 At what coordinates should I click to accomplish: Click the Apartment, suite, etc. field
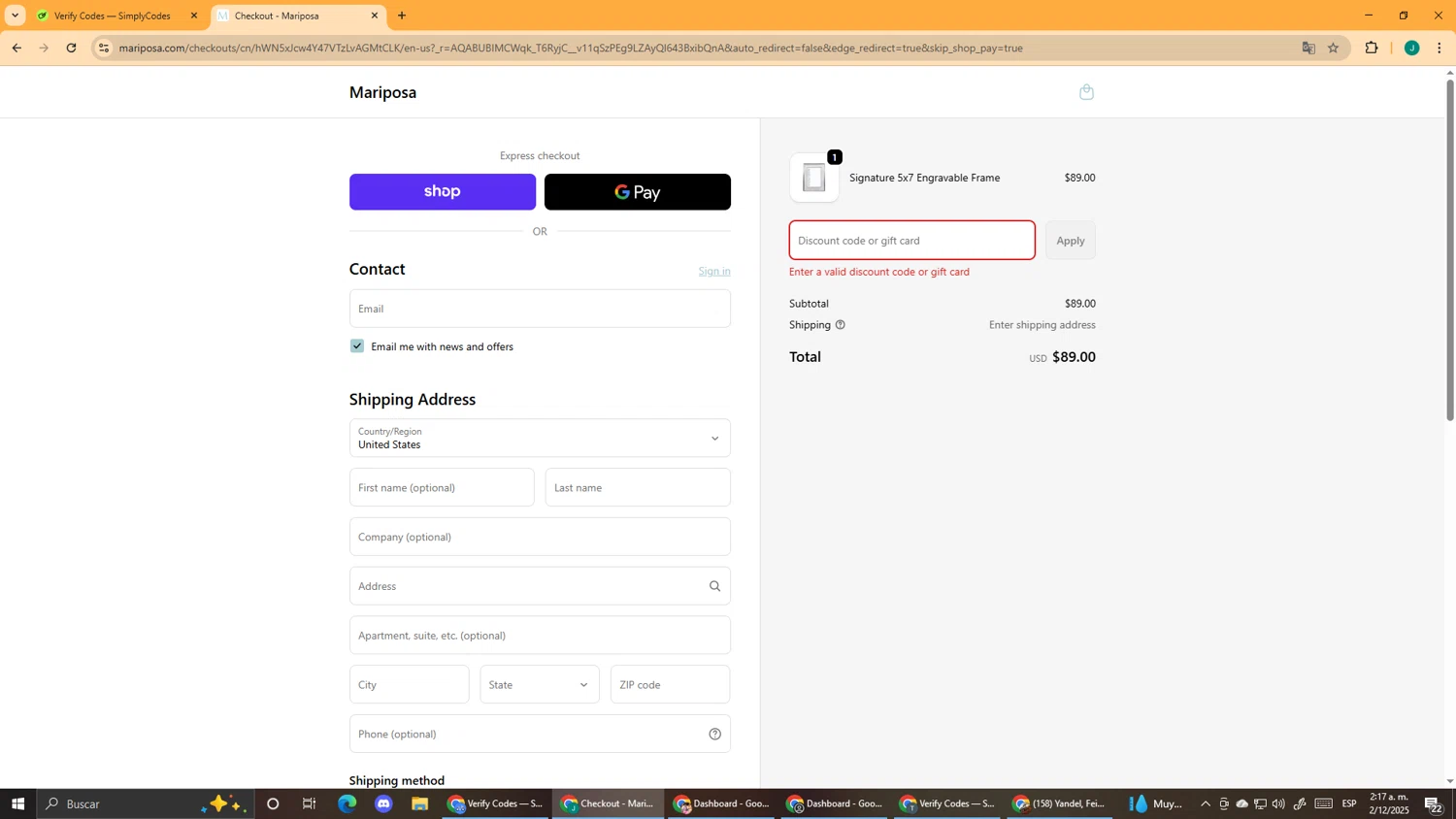click(x=540, y=636)
